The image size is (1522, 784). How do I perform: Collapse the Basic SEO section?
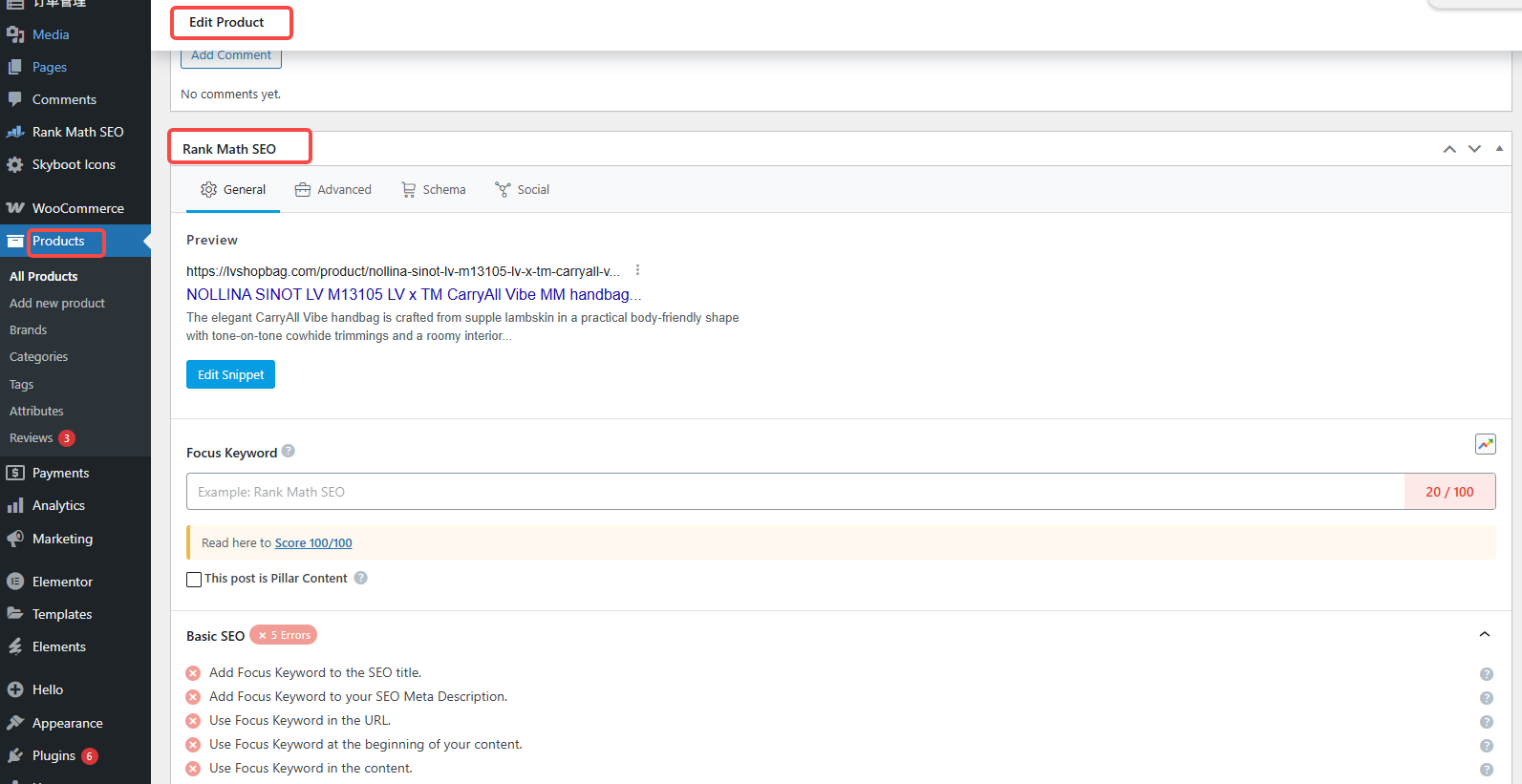(x=1484, y=635)
